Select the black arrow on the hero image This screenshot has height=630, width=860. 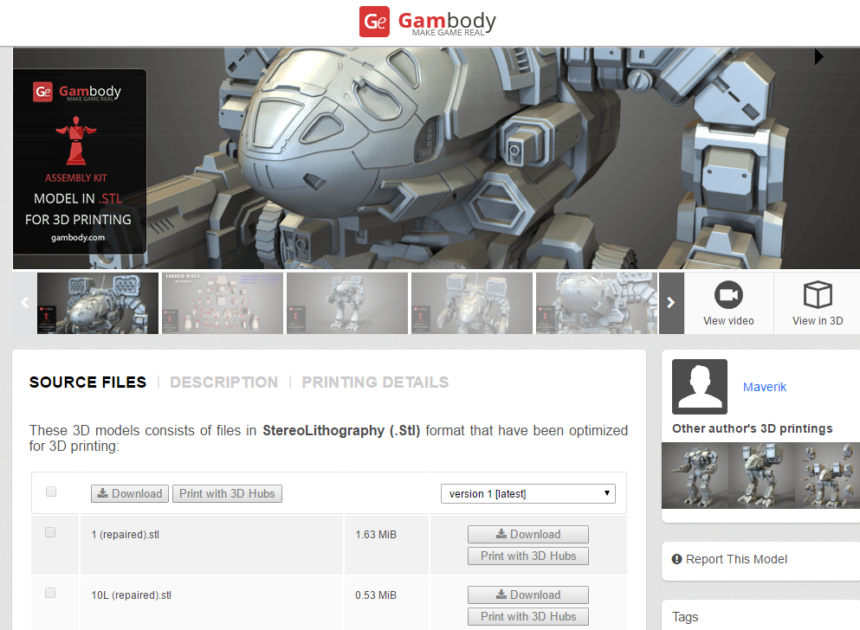click(x=818, y=57)
